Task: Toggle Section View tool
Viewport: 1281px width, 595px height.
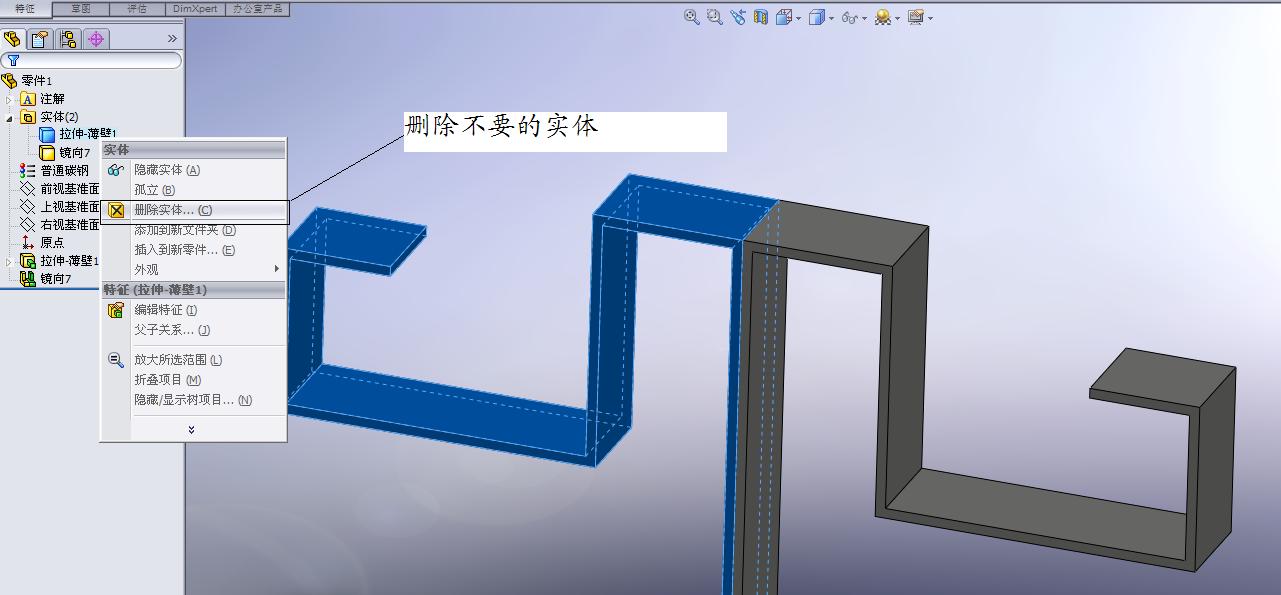Action: pyautogui.click(x=761, y=17)
